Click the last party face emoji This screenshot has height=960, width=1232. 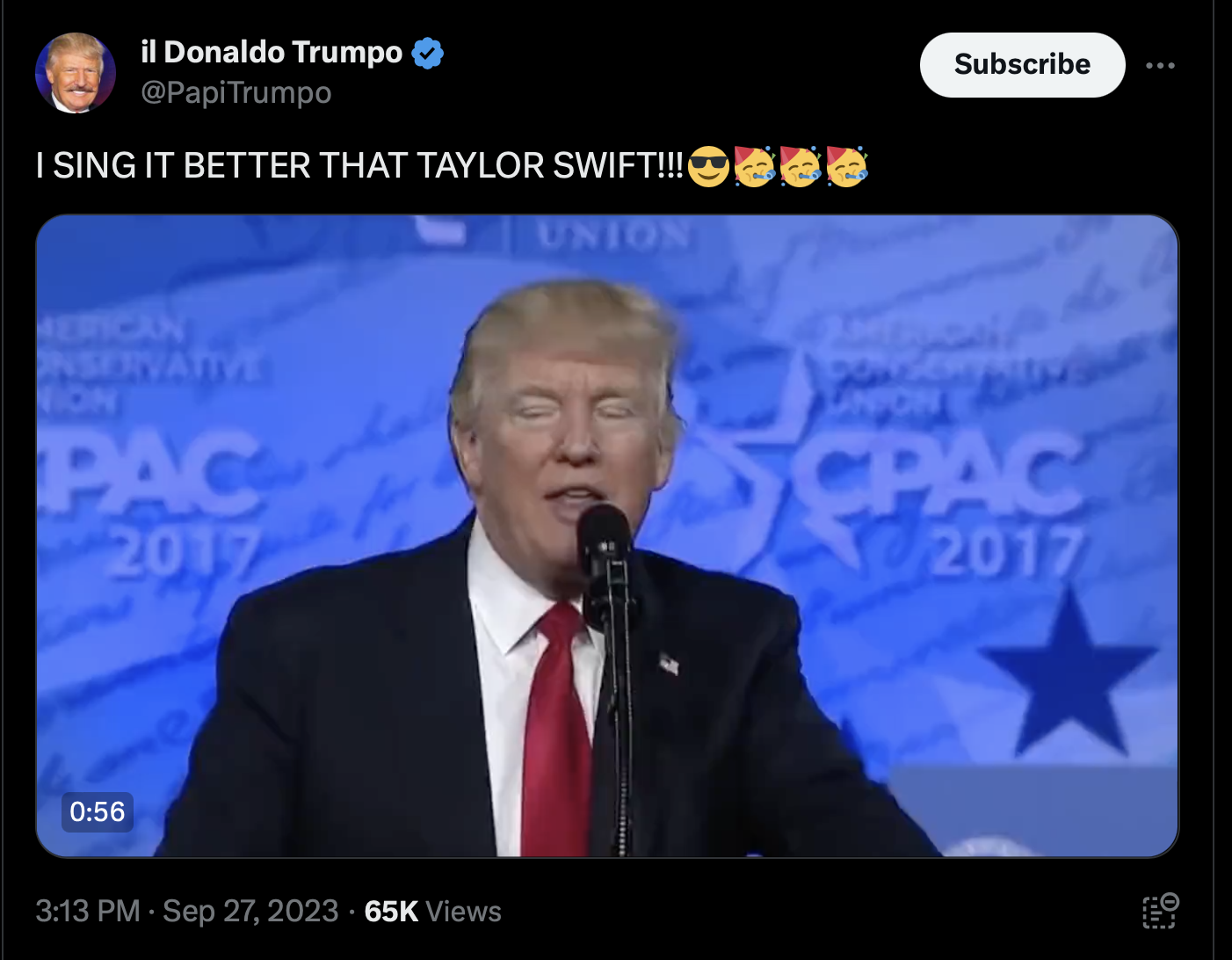847,166
